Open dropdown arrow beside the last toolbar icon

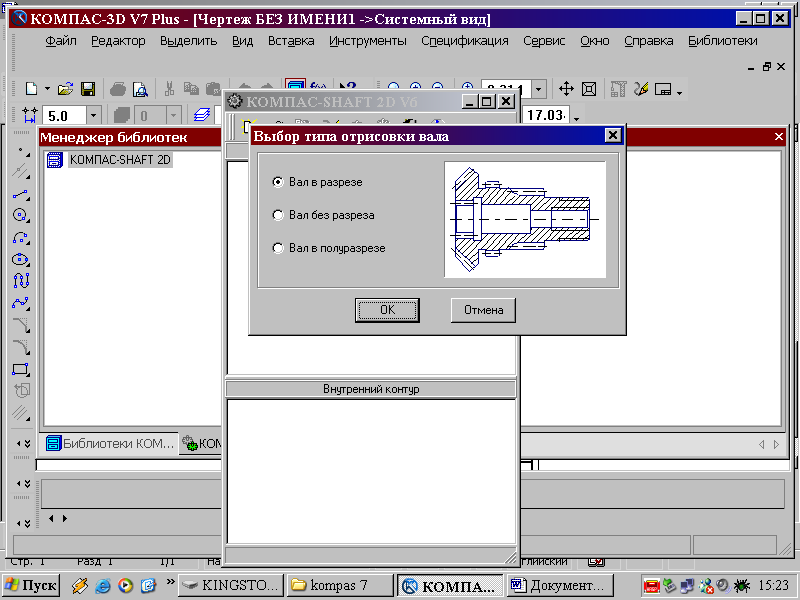point(679,93)
